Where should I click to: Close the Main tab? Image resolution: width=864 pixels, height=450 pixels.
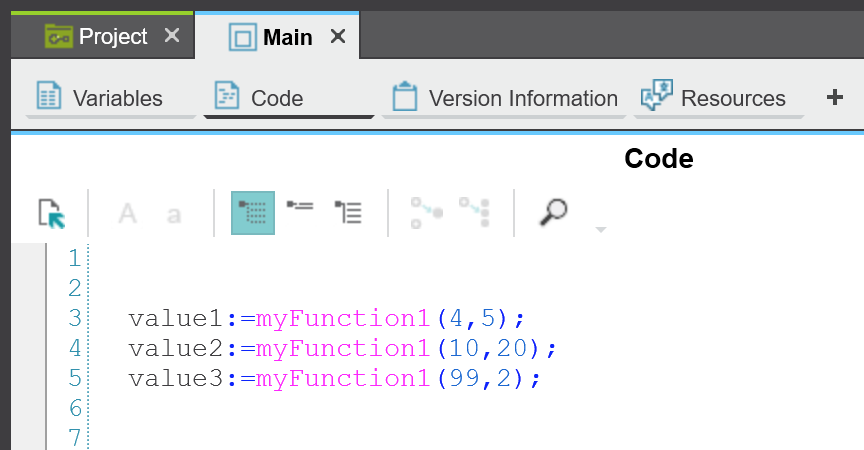click(x=338, y=37)
